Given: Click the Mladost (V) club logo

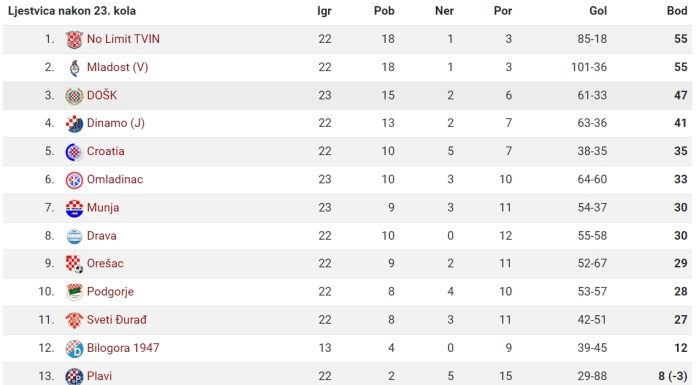Looking at the screenshot, I should click(x=74, y=67).
